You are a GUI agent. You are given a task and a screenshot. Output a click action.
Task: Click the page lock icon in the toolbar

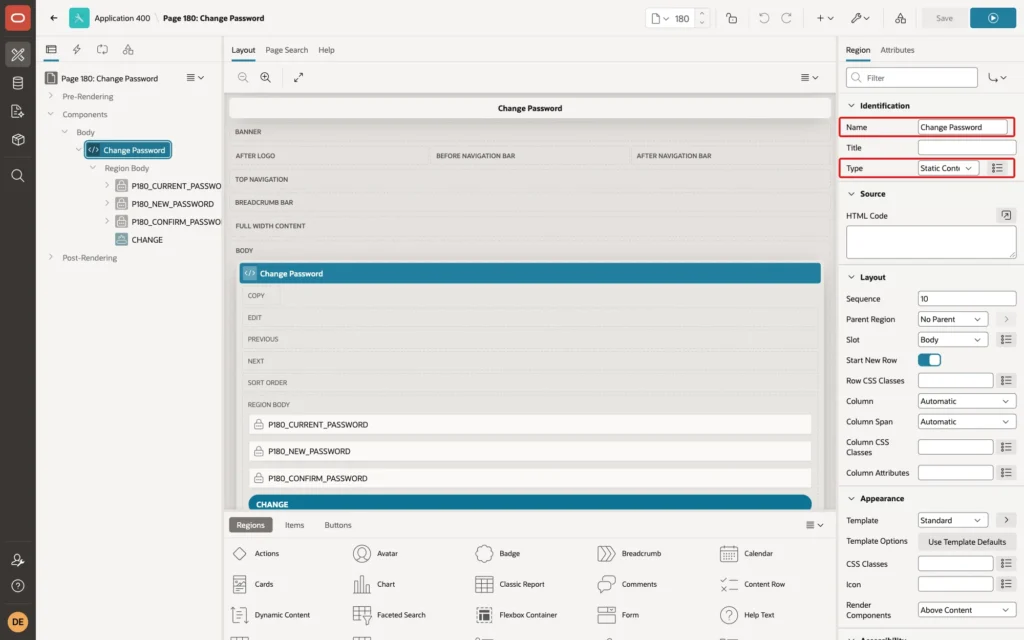(731, 18)
